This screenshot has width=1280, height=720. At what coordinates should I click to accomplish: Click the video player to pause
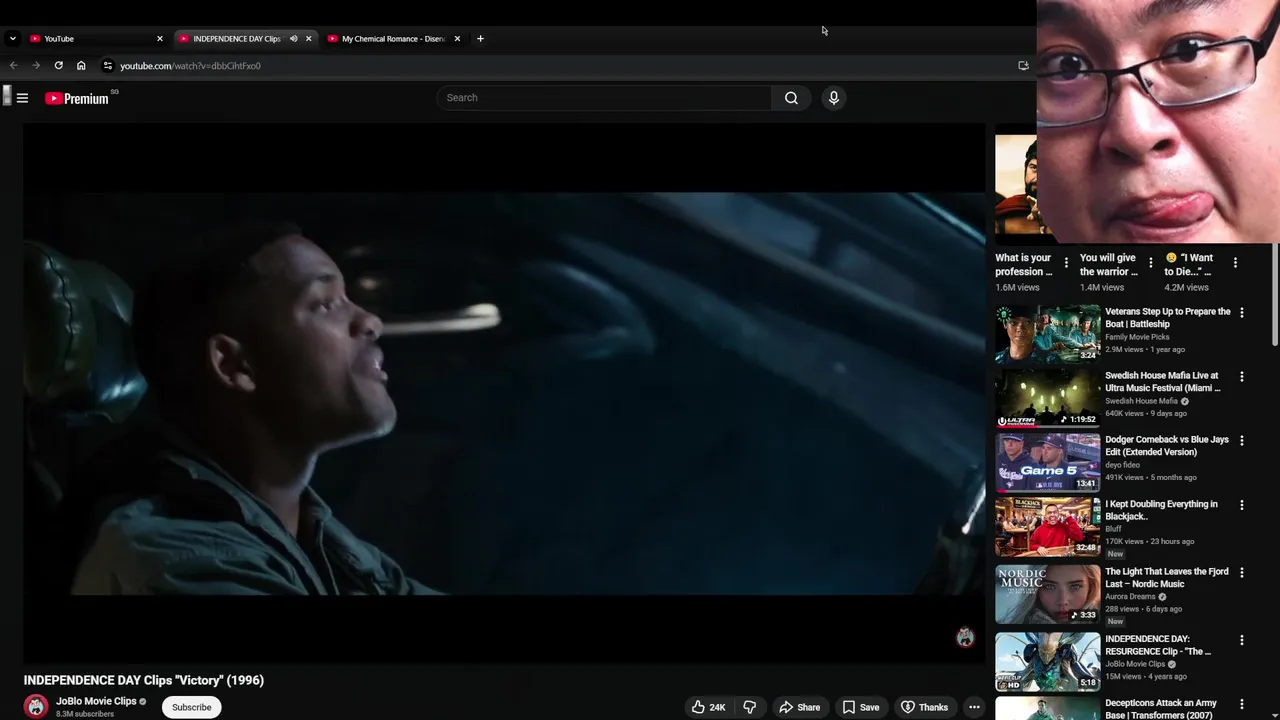point(504,393)
